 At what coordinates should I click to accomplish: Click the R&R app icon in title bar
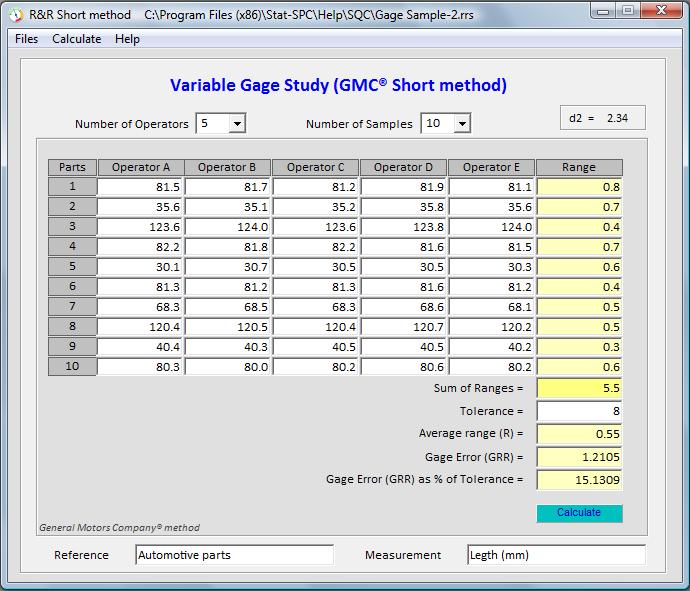tap(16, 15)
